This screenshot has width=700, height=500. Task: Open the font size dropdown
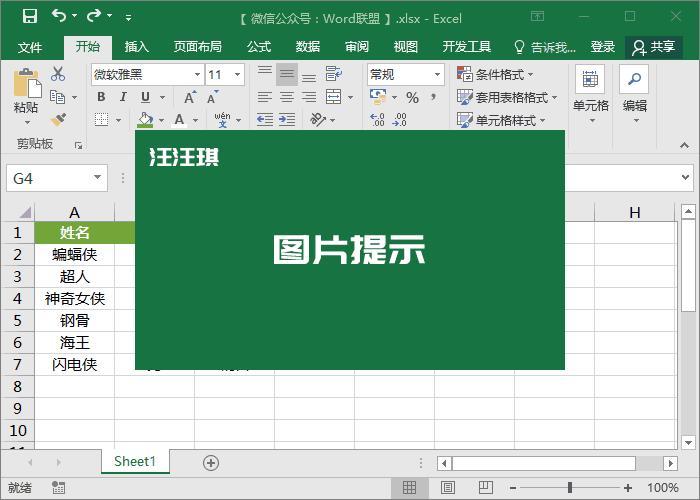[x=237, y=74]
